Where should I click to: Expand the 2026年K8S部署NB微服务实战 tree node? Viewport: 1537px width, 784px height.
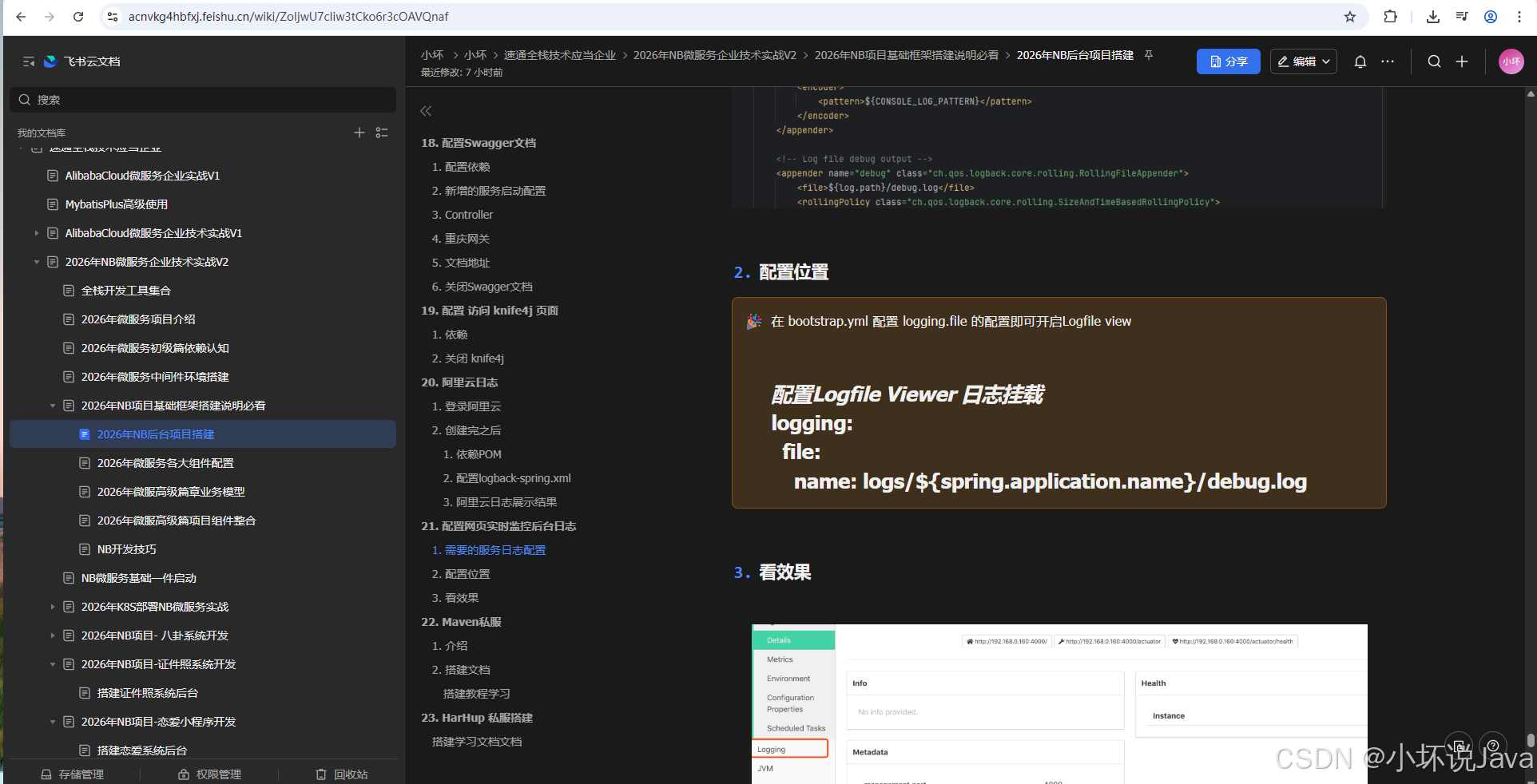[x=53, y=607]
